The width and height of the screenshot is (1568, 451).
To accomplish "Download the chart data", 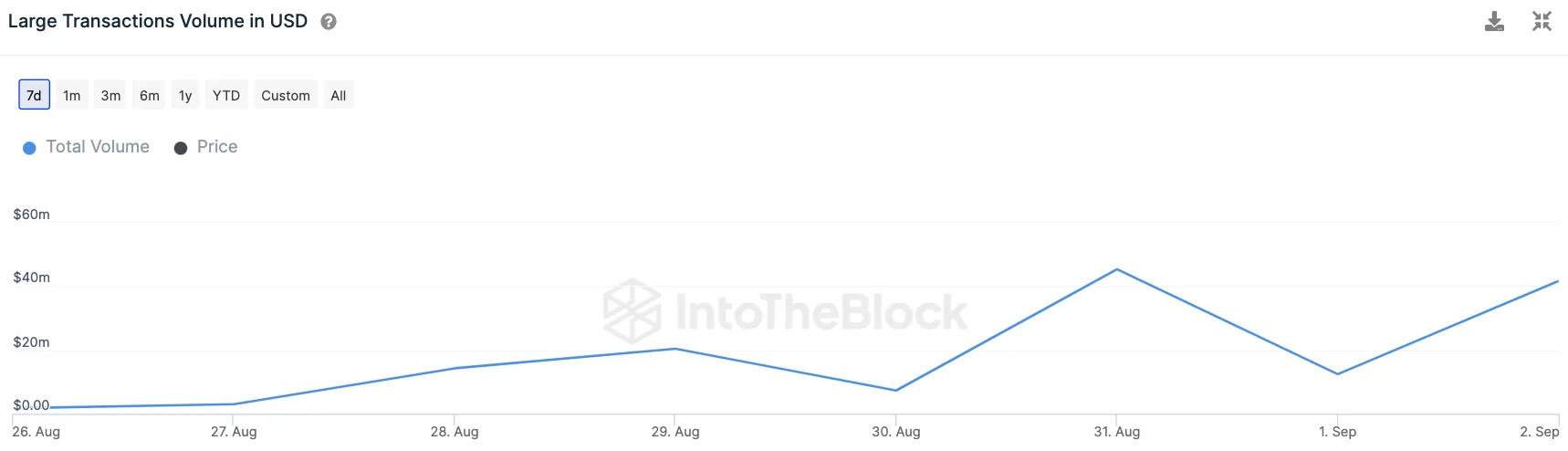I will pos(1494,21).
